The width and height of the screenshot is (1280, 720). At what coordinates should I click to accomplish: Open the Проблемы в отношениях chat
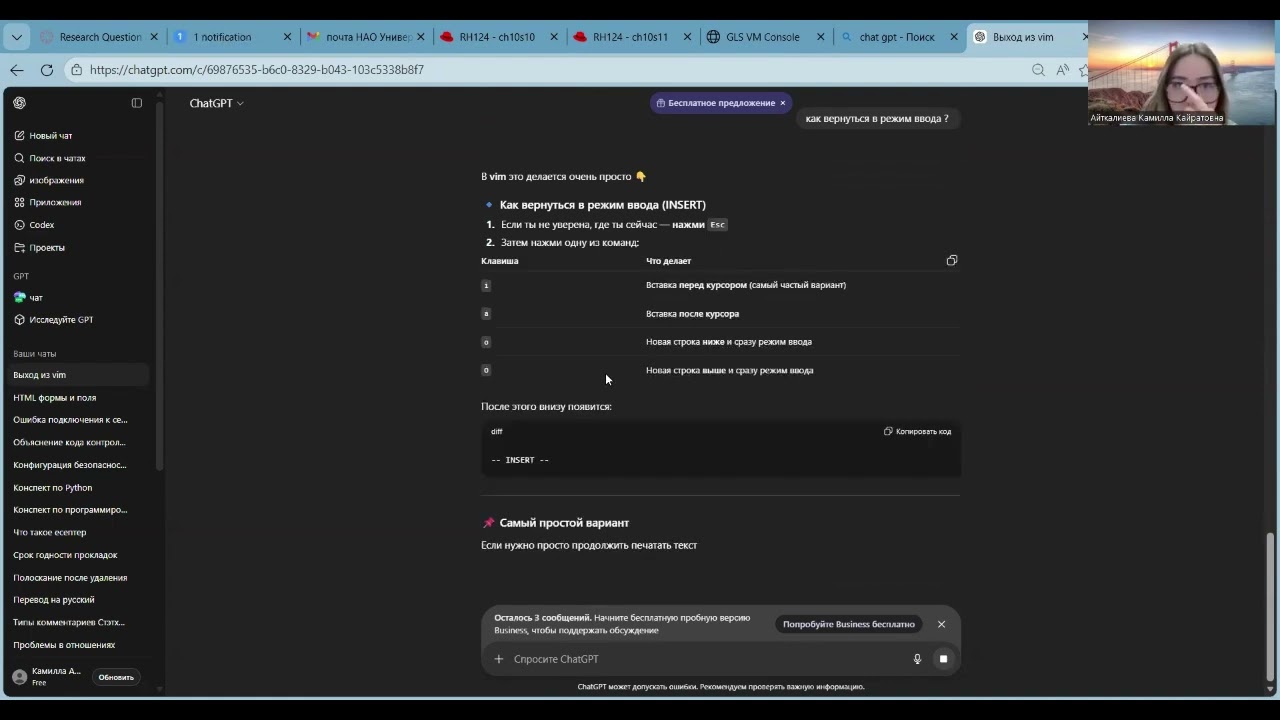(x=78, y=645)
